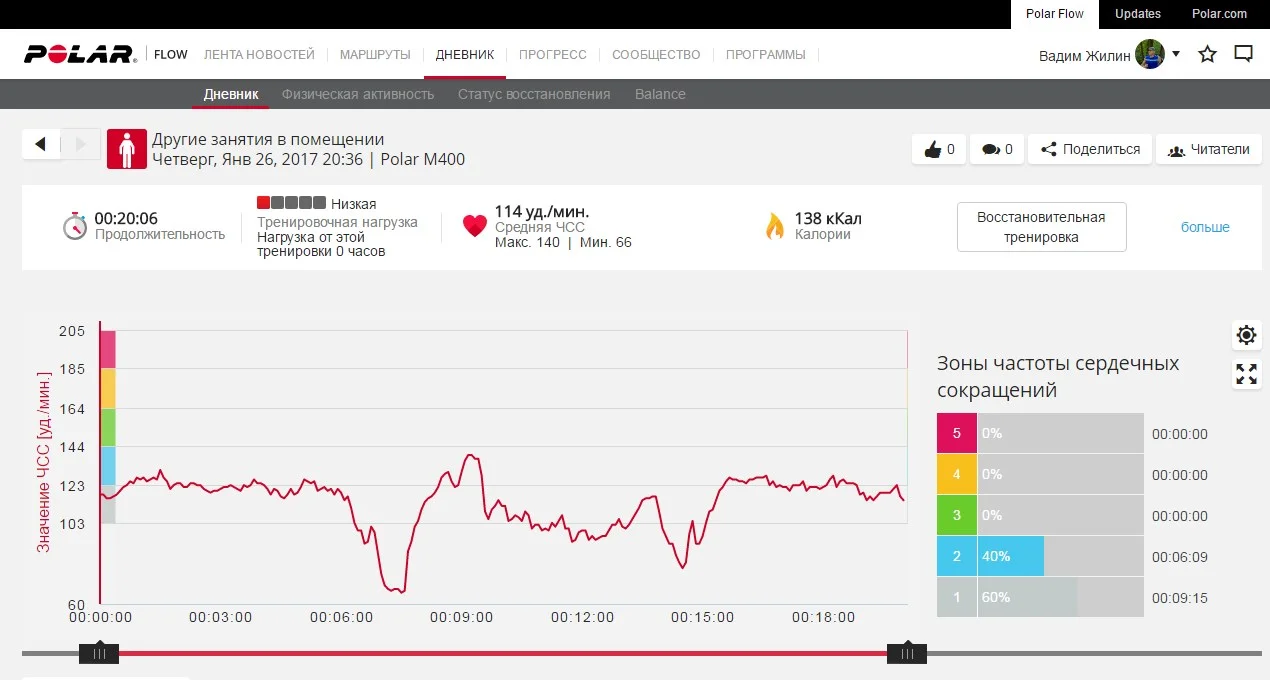Select Физическая активность submenu tab
Viewport: 1270px width, 680px height.
pyautogui.click(x=358, y=94)
